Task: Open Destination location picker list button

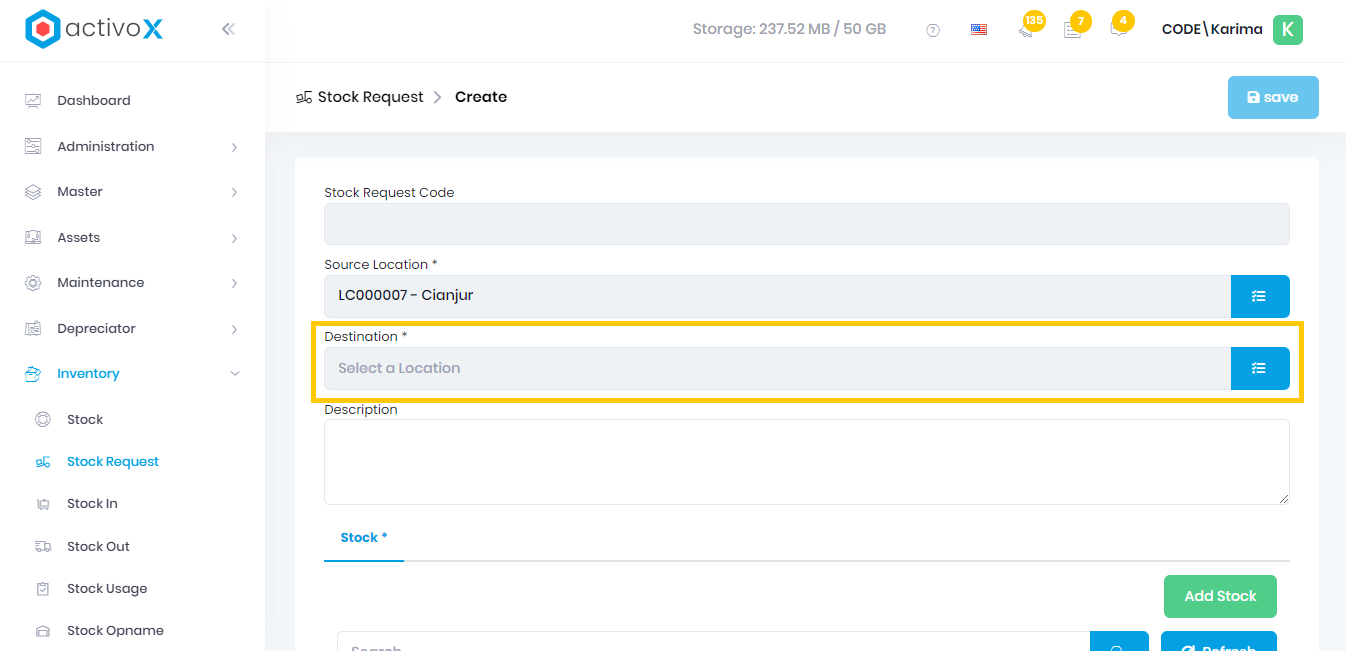Action: click(1259, 369)
